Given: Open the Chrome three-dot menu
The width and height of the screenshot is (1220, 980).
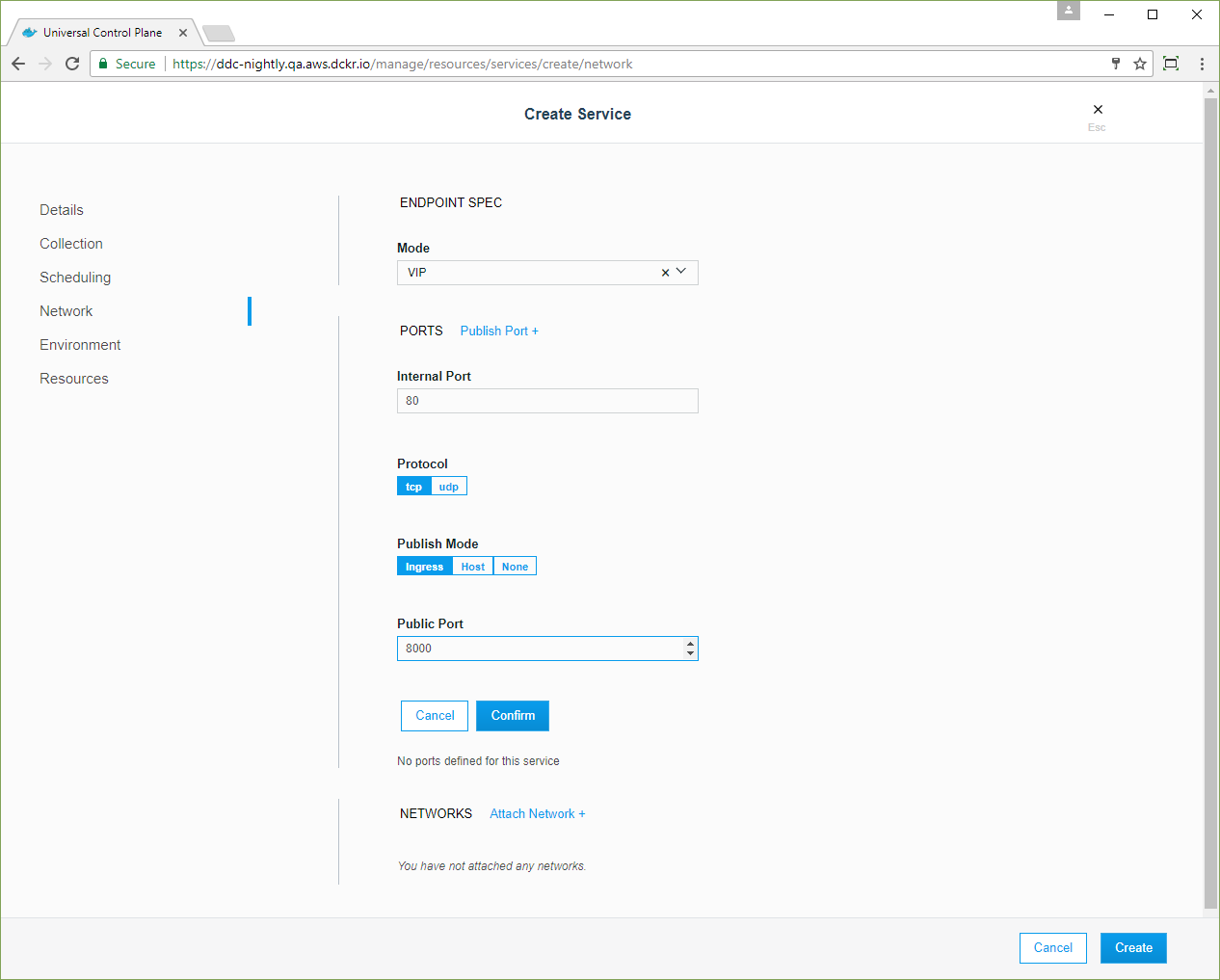Looking at the screenshot, I should tap(1202, 64).
